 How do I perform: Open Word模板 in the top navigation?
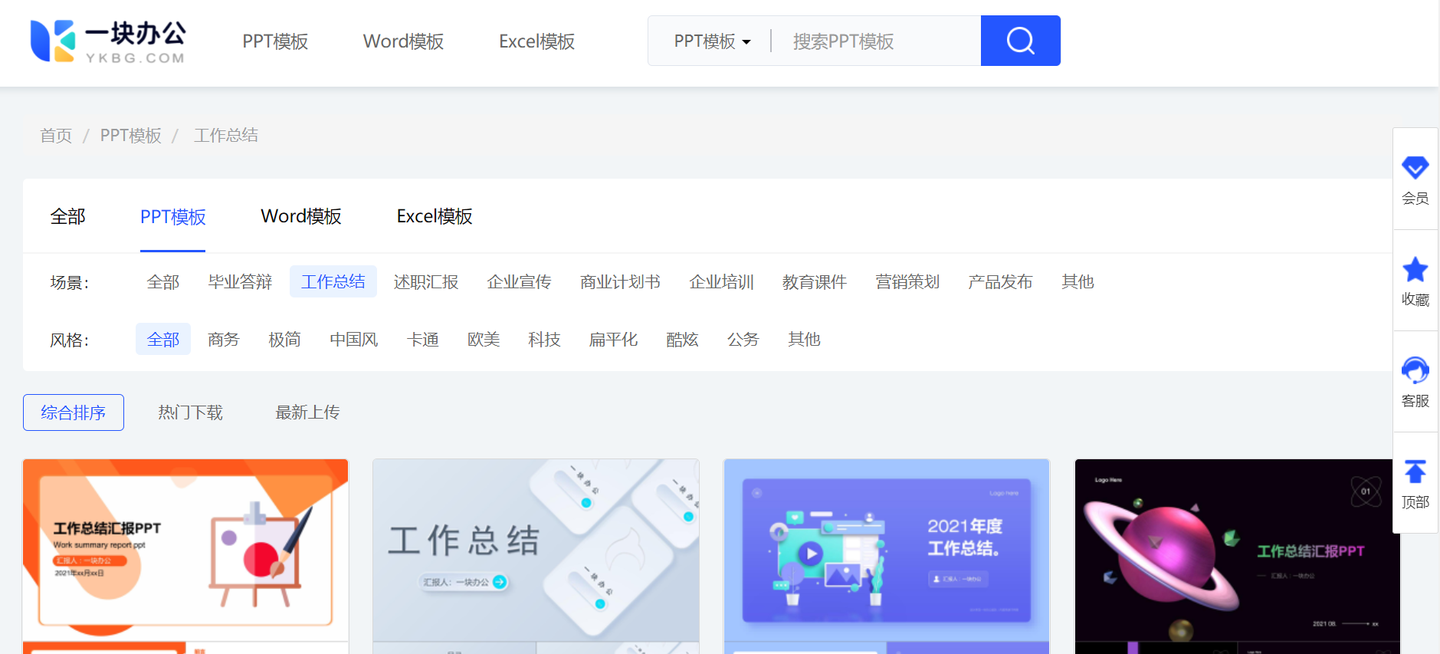click(x=403, y=41)
